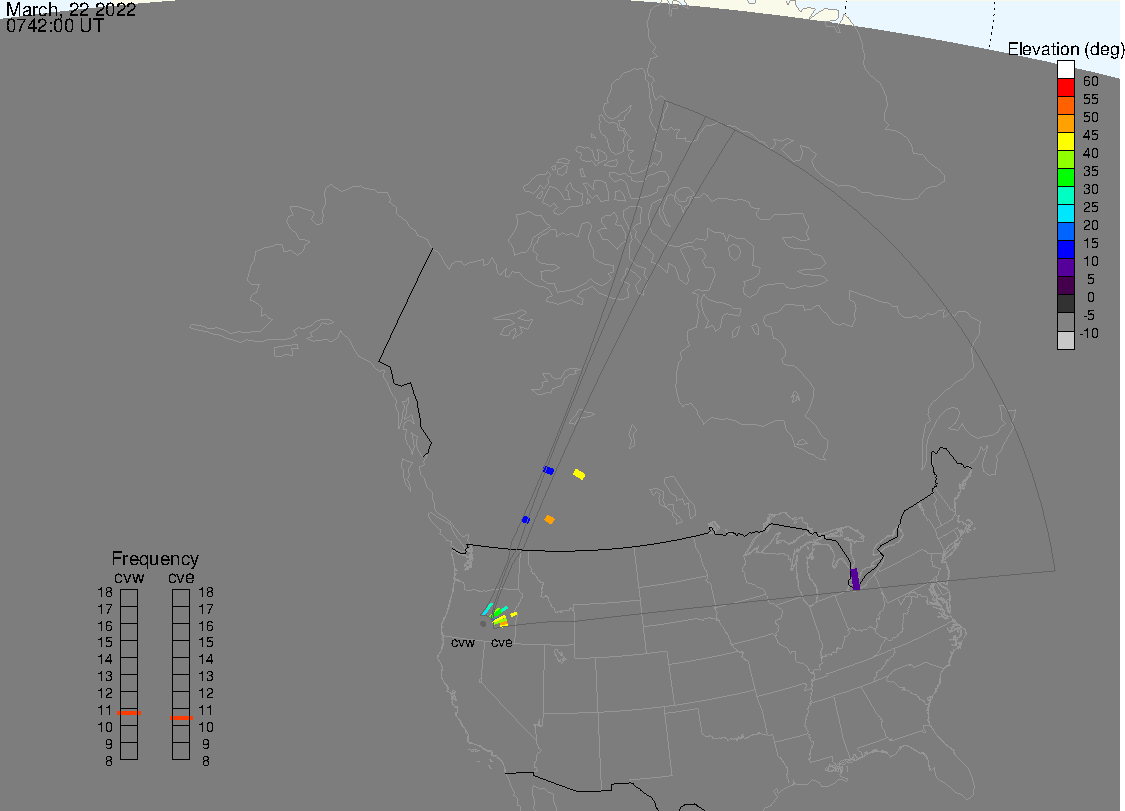This screenshot has width=1125, height=811.
Task: Click the upper blue echo marker
Action: [548, 470]
